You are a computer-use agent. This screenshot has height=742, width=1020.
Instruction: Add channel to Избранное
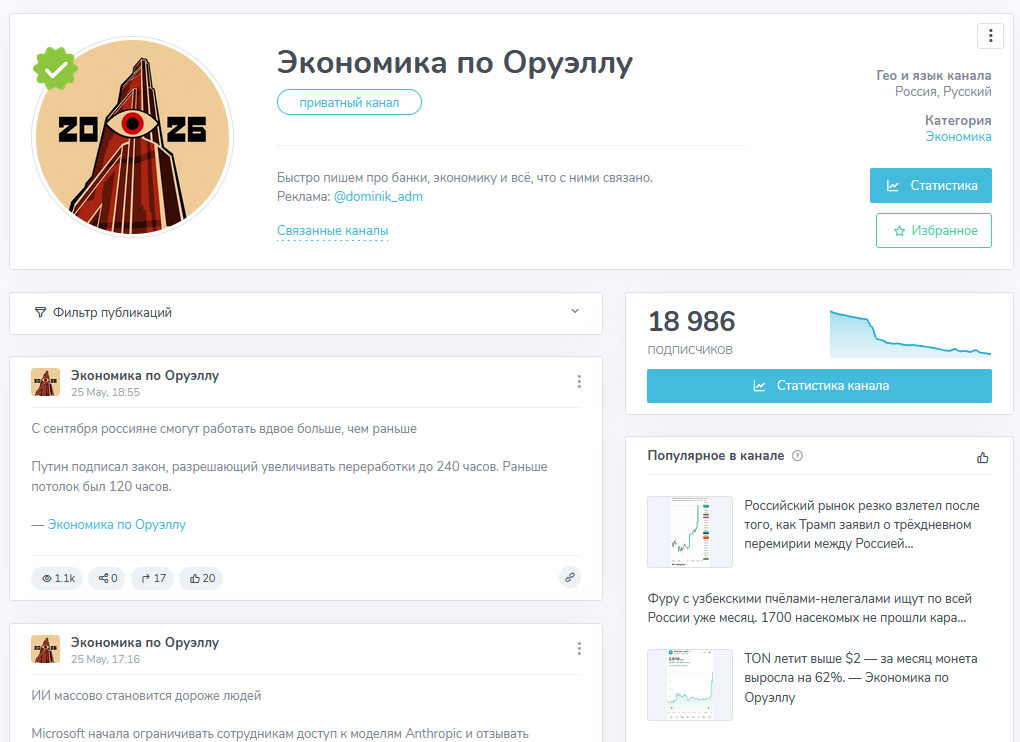click(x=933, y=230)
